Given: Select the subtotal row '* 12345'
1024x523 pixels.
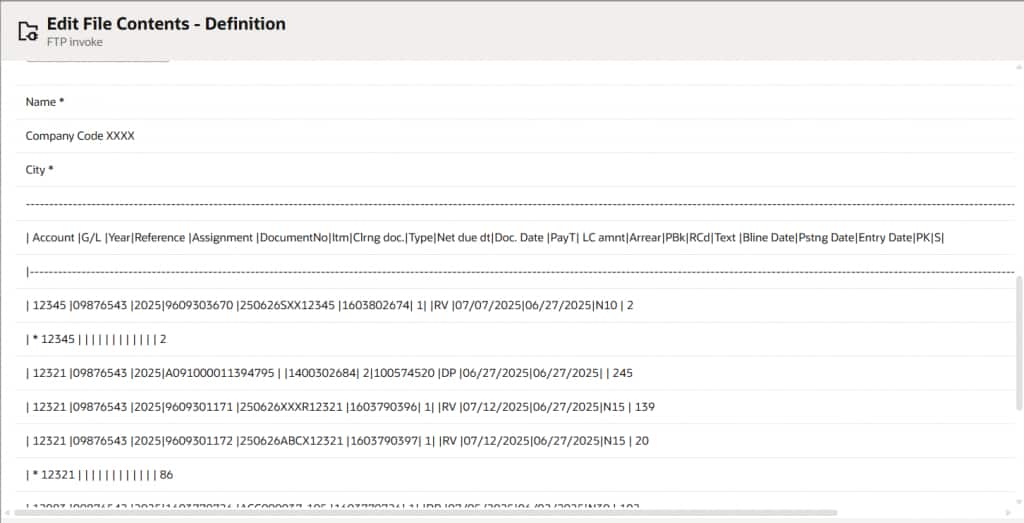Looking at the screenshot, I should coord(96,339).
